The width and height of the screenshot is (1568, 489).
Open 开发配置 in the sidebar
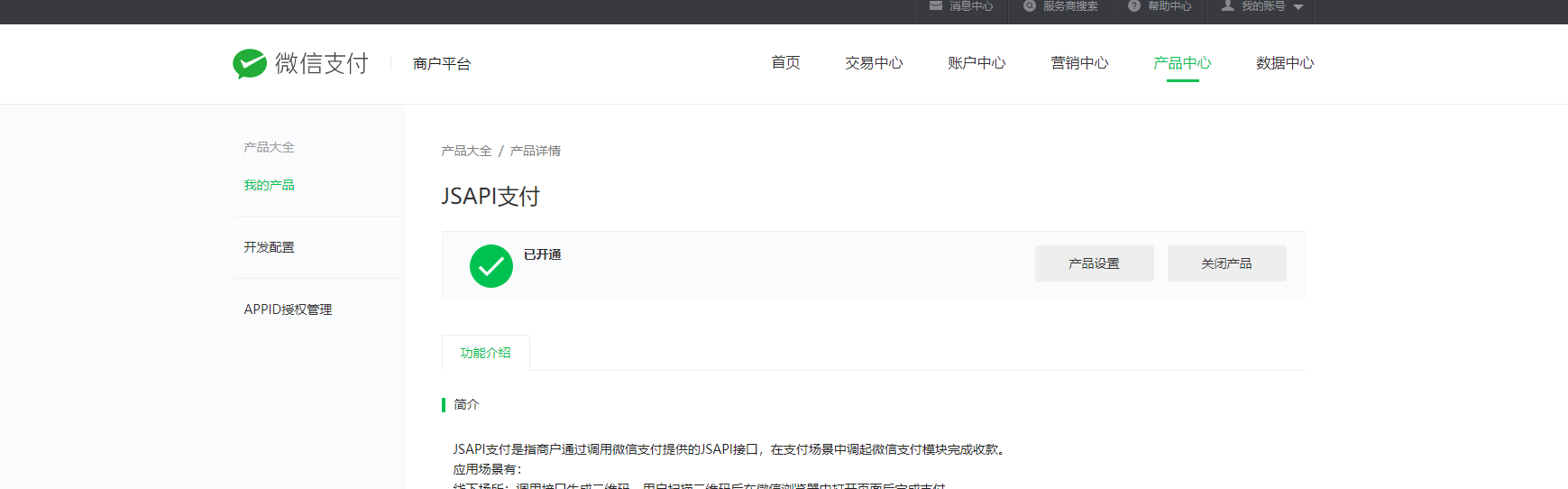tap(269, 247)
